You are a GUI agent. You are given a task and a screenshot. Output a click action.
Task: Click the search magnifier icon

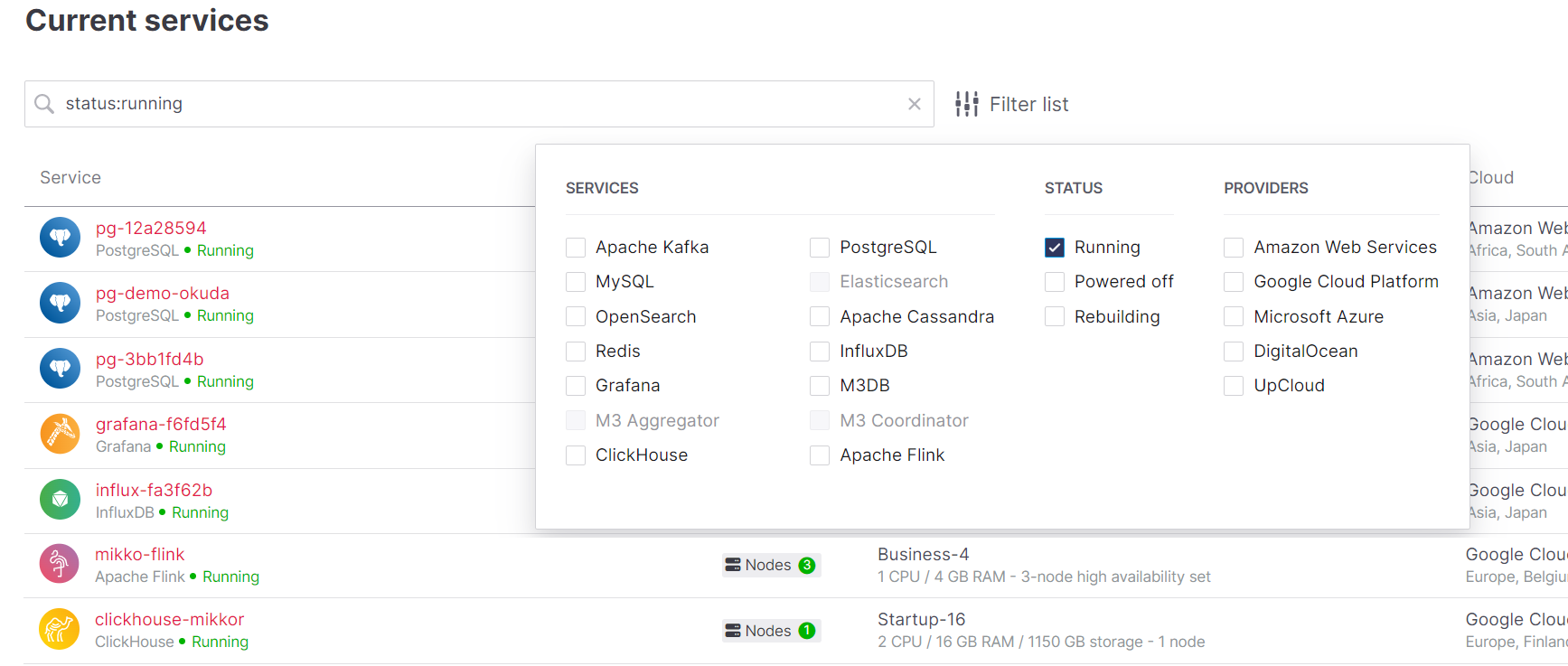pyautogui.click(x=44, y=104)
